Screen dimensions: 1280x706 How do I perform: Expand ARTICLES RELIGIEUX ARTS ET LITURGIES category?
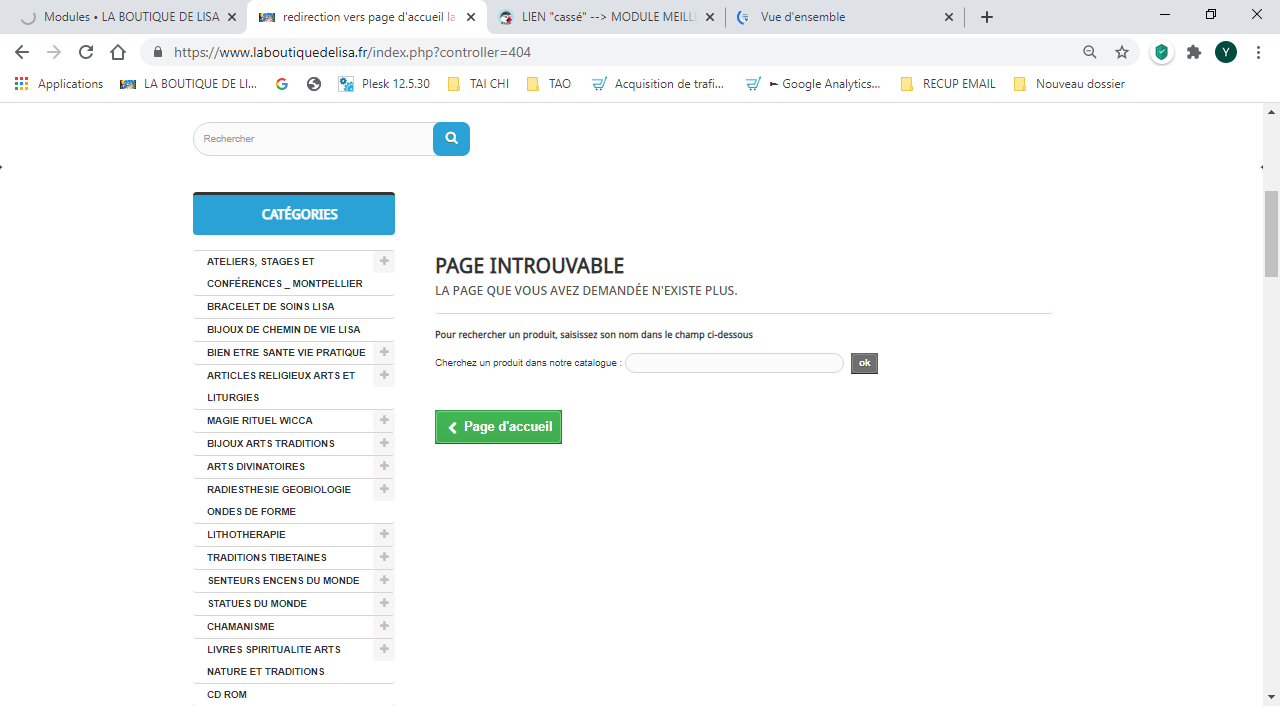click(x=384, y=375)
